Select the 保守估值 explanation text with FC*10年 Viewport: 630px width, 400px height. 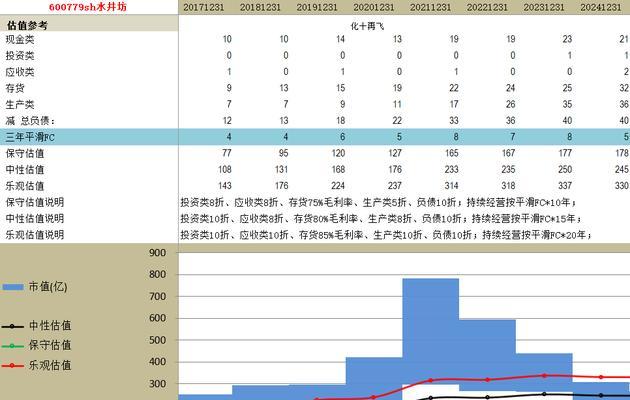click(378, 202)
